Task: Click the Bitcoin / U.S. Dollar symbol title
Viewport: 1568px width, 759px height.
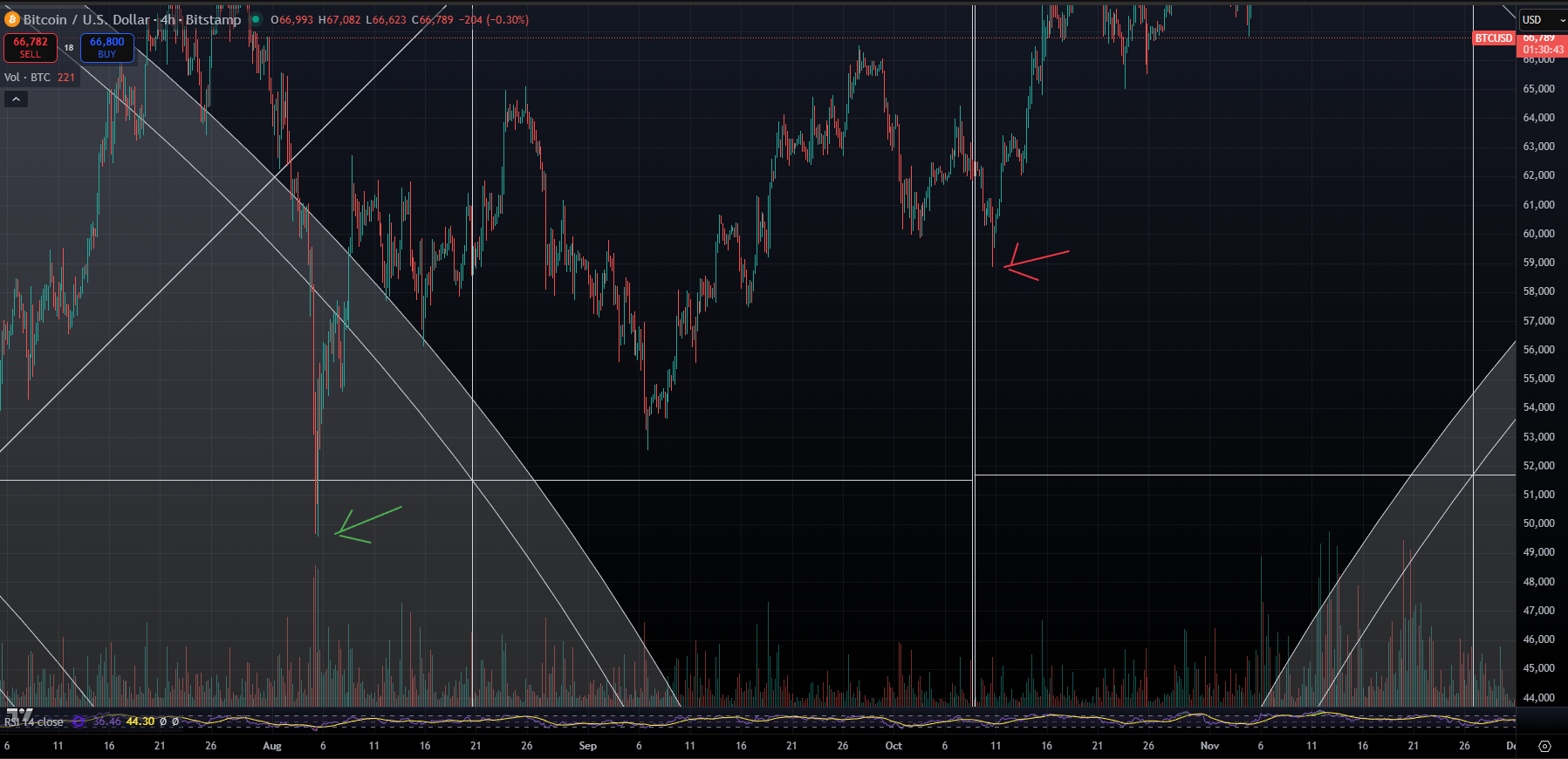Action: tap(132, 19)
